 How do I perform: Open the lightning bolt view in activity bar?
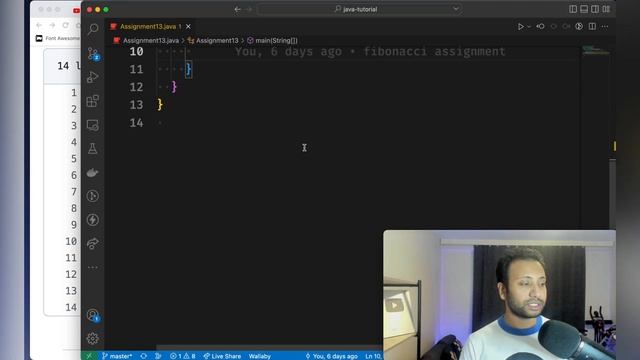93,220
